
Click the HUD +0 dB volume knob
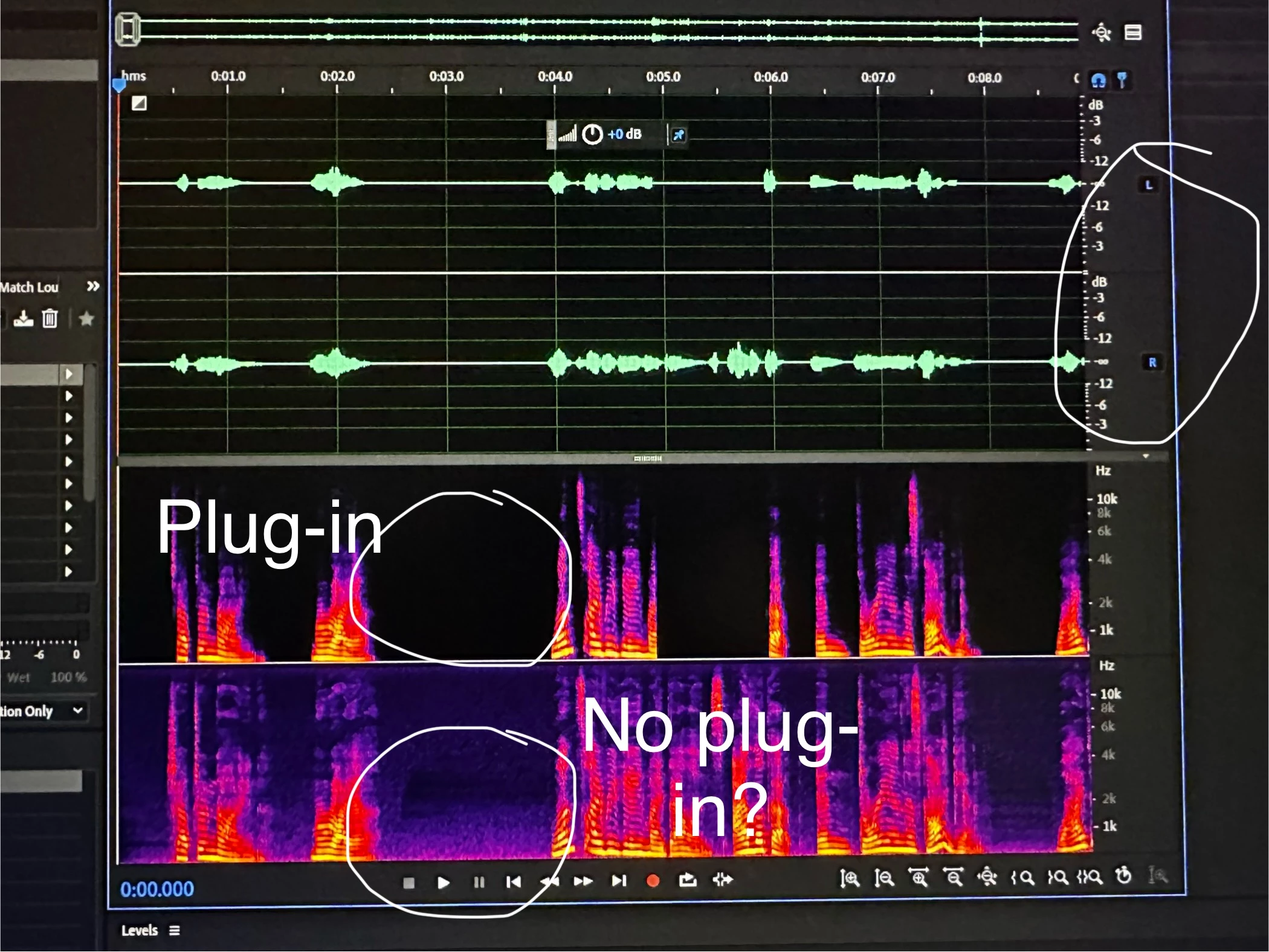point(592,134)
